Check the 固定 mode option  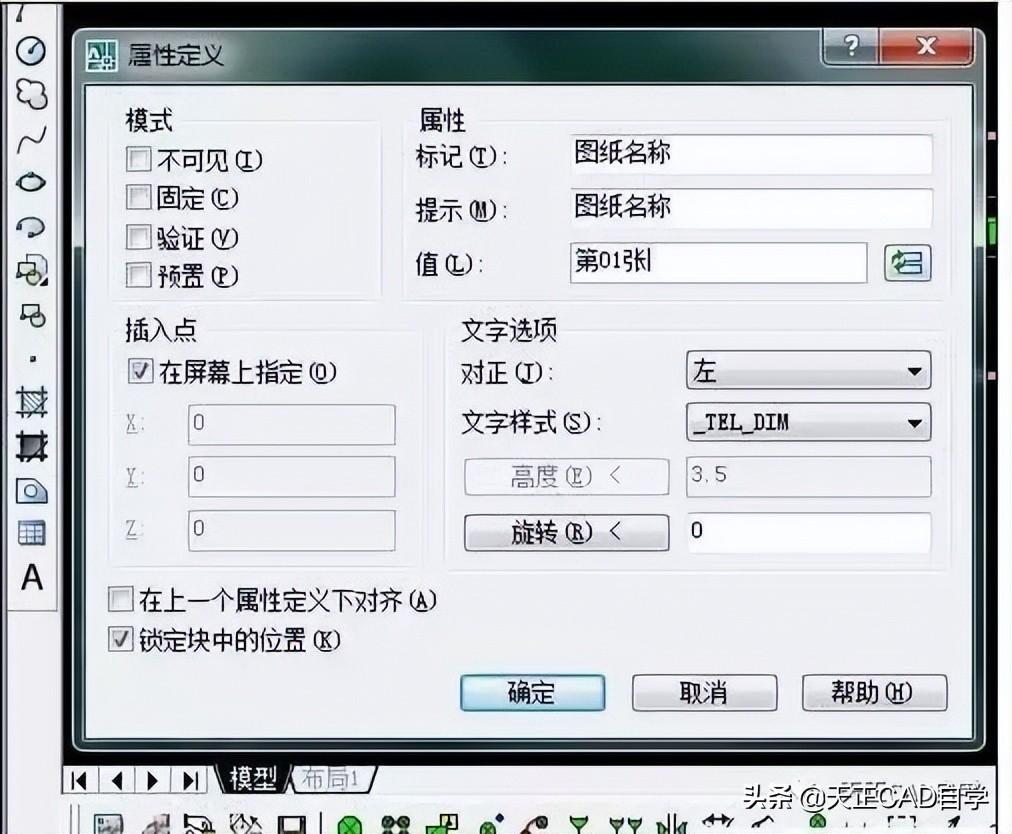point(137,198)
